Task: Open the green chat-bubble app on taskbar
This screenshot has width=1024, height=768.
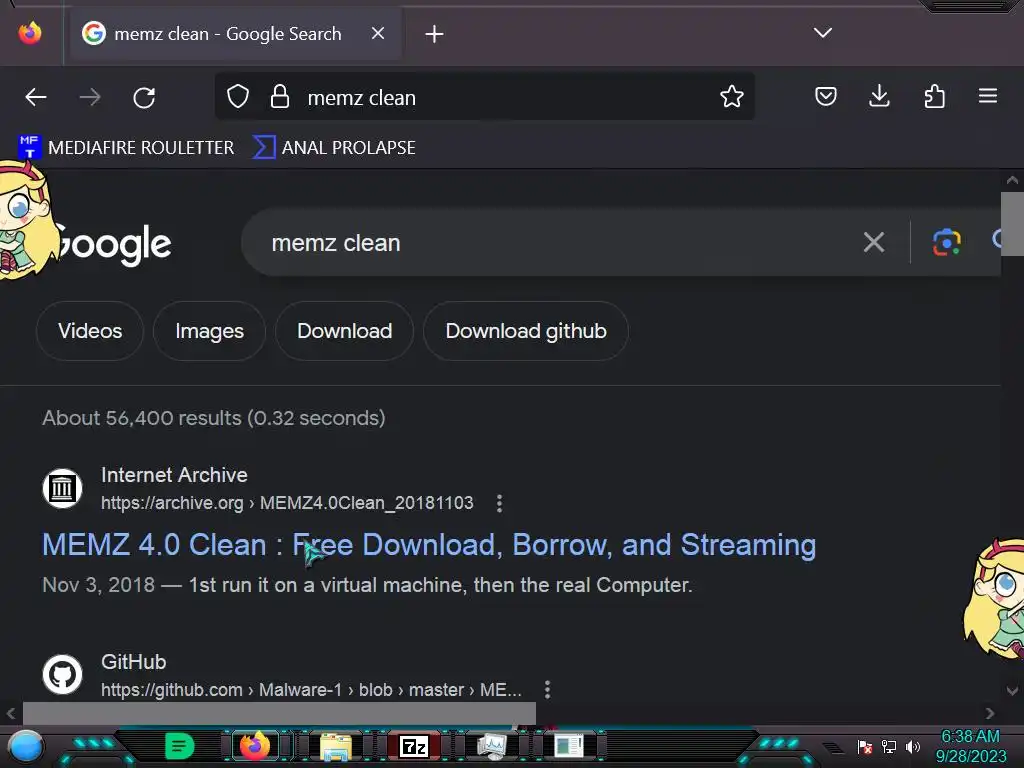Action: click(x=179, y=746)
